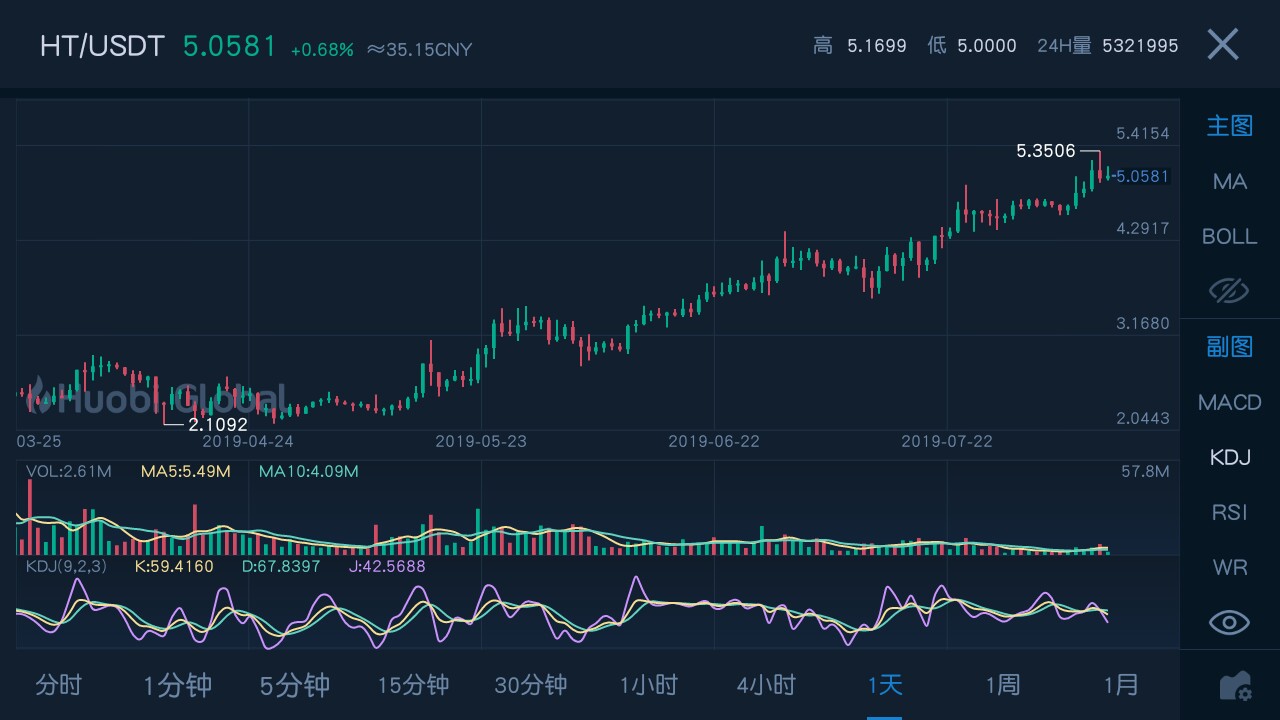Show the RSI sub-chart indicator
The image size is (1280, 720).
[x=1229, y=512]
